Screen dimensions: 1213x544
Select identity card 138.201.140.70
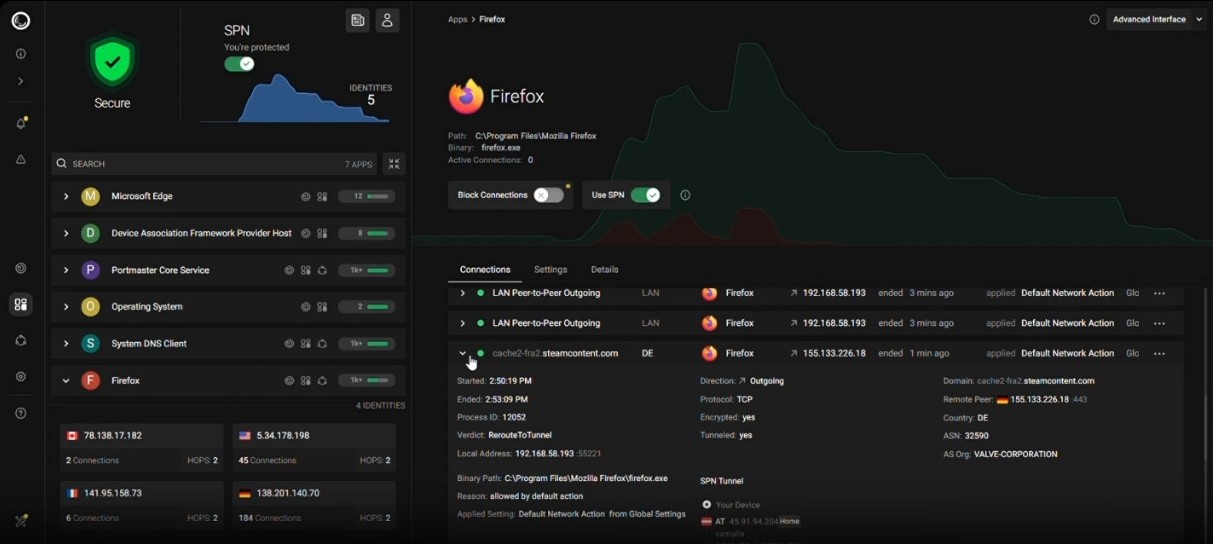click(314, 505)
